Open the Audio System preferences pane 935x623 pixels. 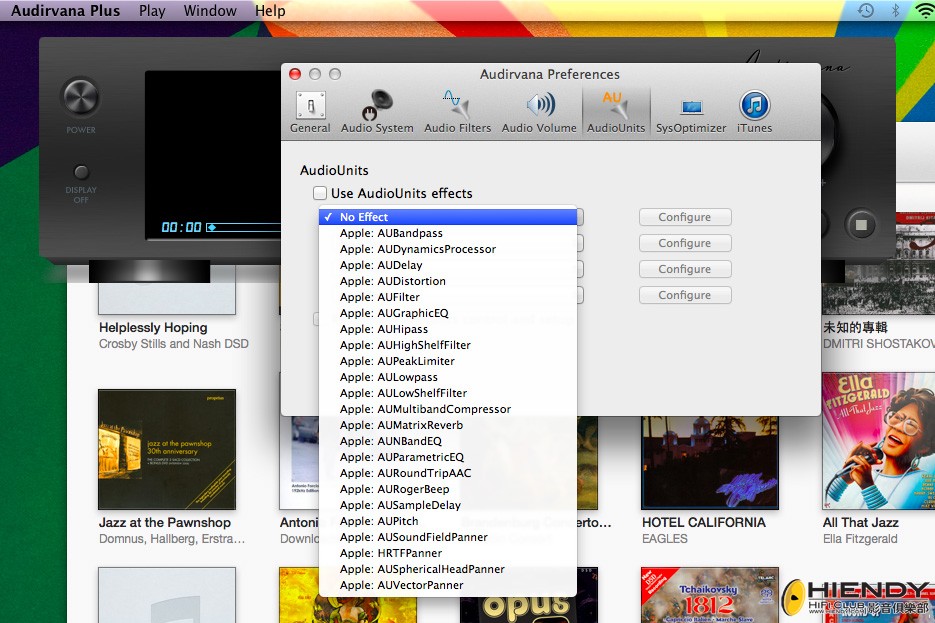377,112
